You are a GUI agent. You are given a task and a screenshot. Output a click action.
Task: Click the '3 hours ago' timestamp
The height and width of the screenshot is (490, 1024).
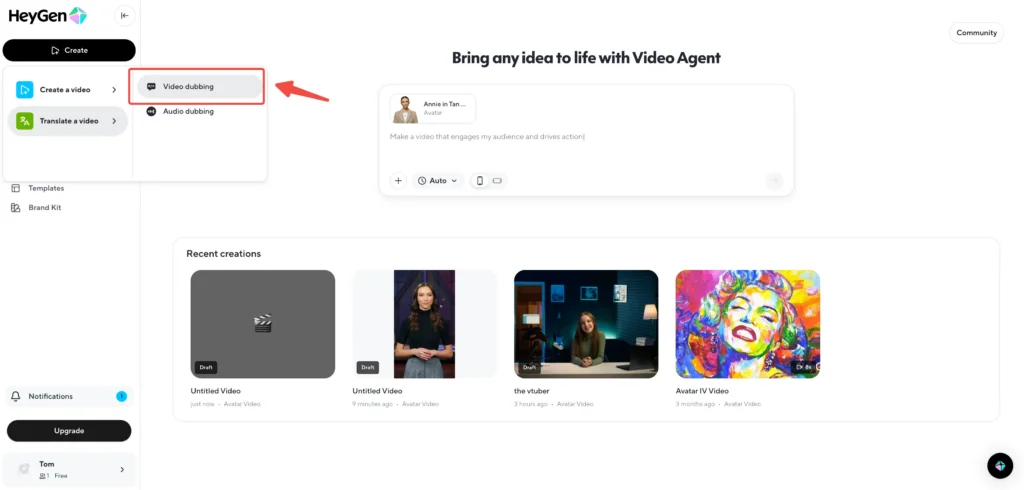tap(531, 404)
